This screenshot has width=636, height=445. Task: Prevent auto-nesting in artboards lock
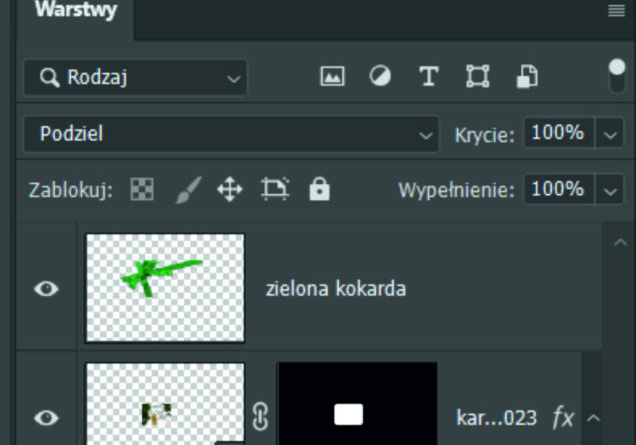click(275, 189)
